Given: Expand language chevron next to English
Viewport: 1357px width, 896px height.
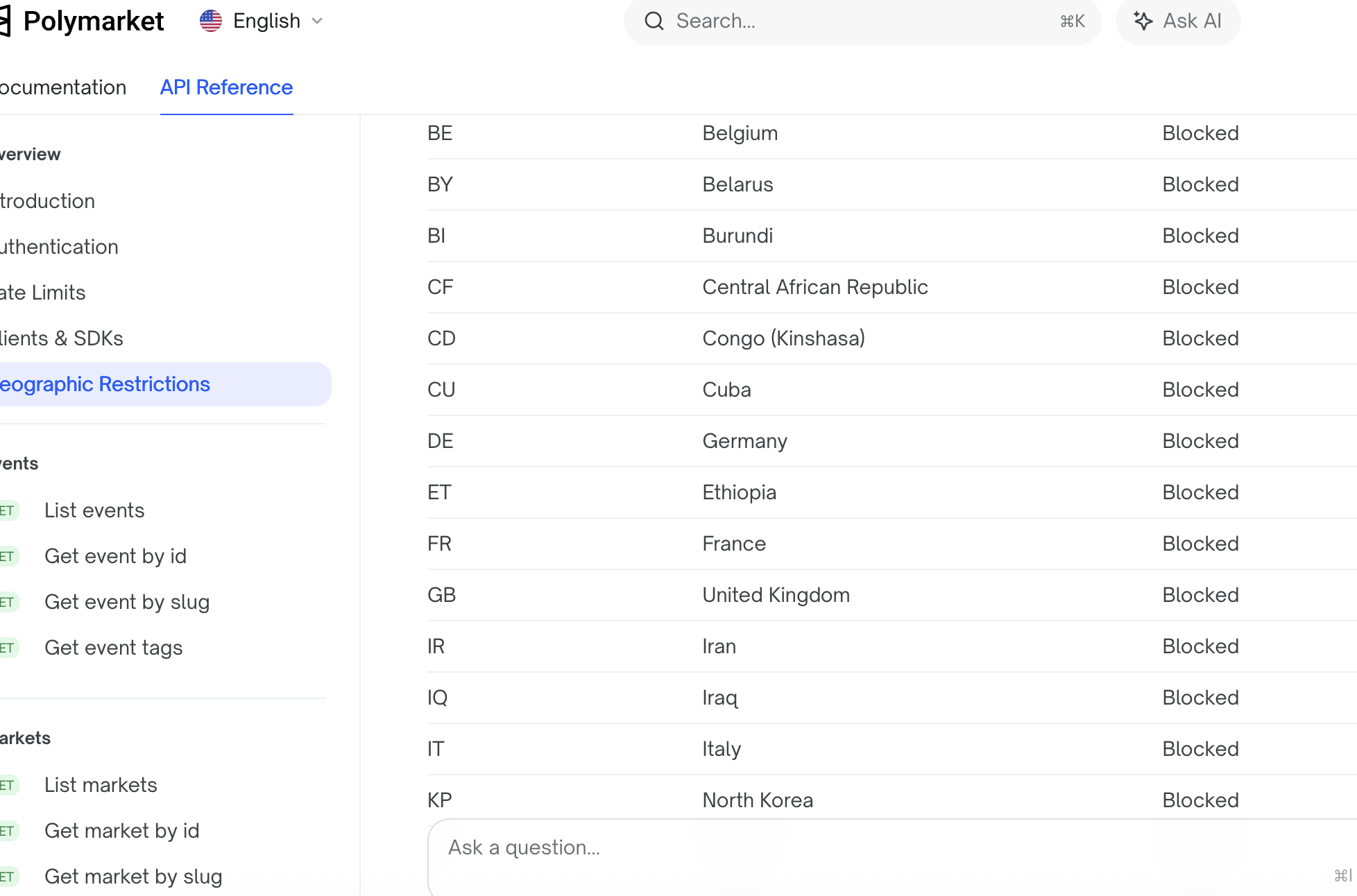Looking at the screenshot, I should pyautogui.click(x=318, y=21).
